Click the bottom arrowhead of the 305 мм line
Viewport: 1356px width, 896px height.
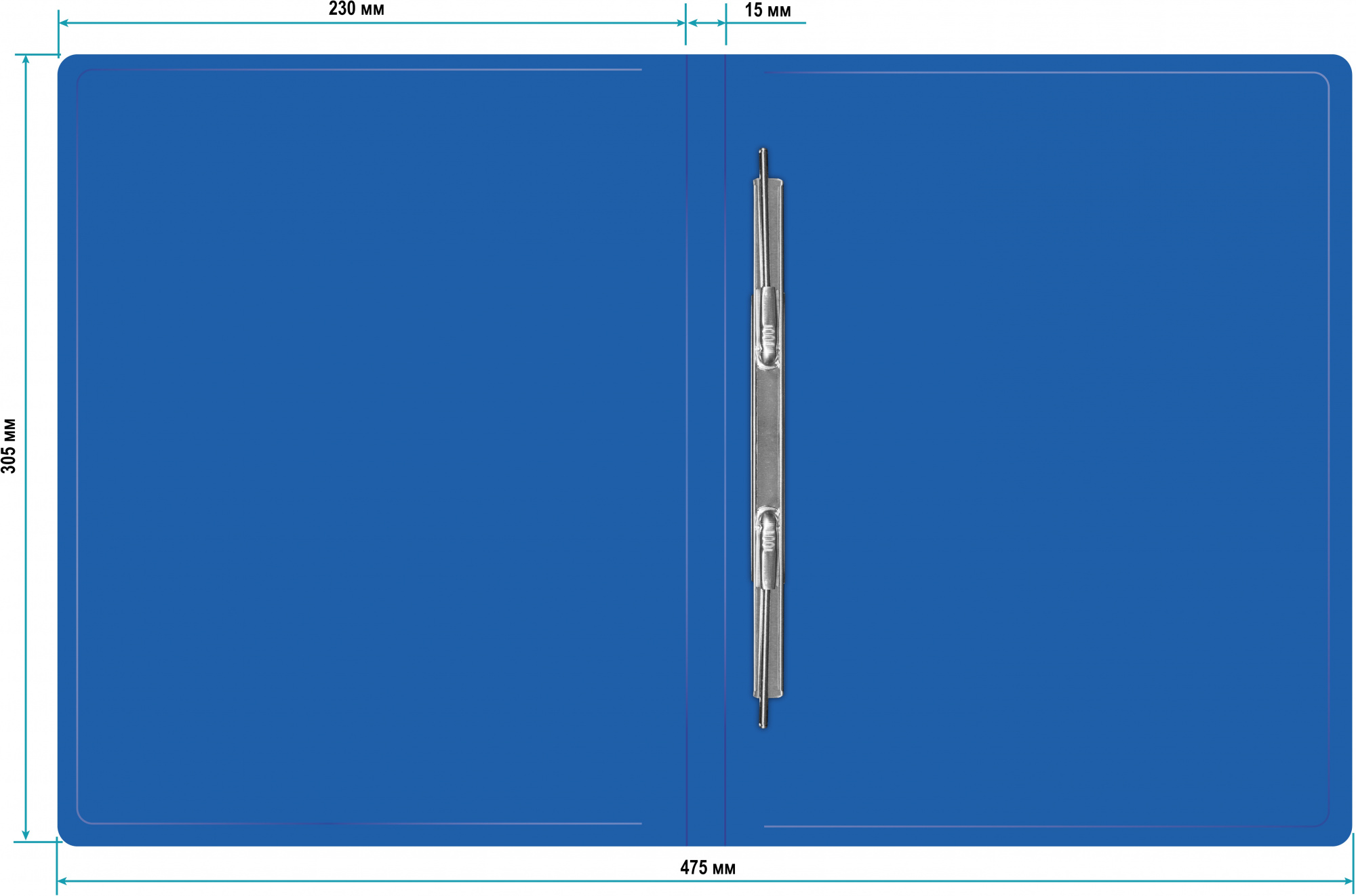pos(26,836)
